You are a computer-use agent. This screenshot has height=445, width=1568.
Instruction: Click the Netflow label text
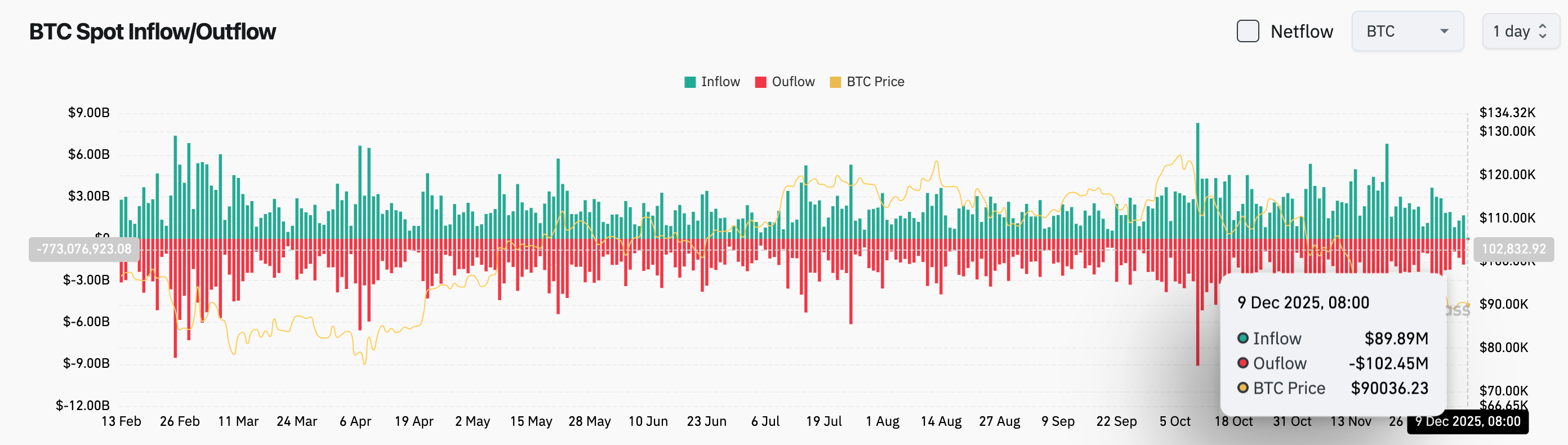[1302, 32]
